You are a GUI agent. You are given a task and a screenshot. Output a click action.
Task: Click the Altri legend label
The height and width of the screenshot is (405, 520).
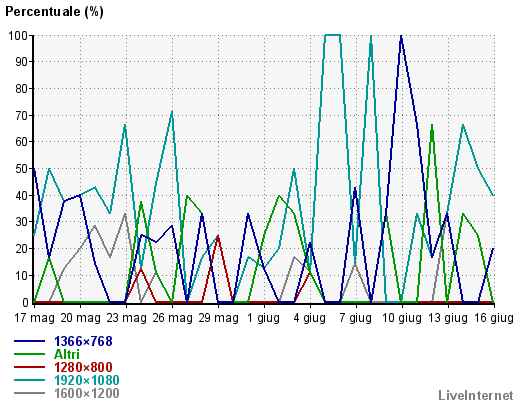(x=67, y=354)
